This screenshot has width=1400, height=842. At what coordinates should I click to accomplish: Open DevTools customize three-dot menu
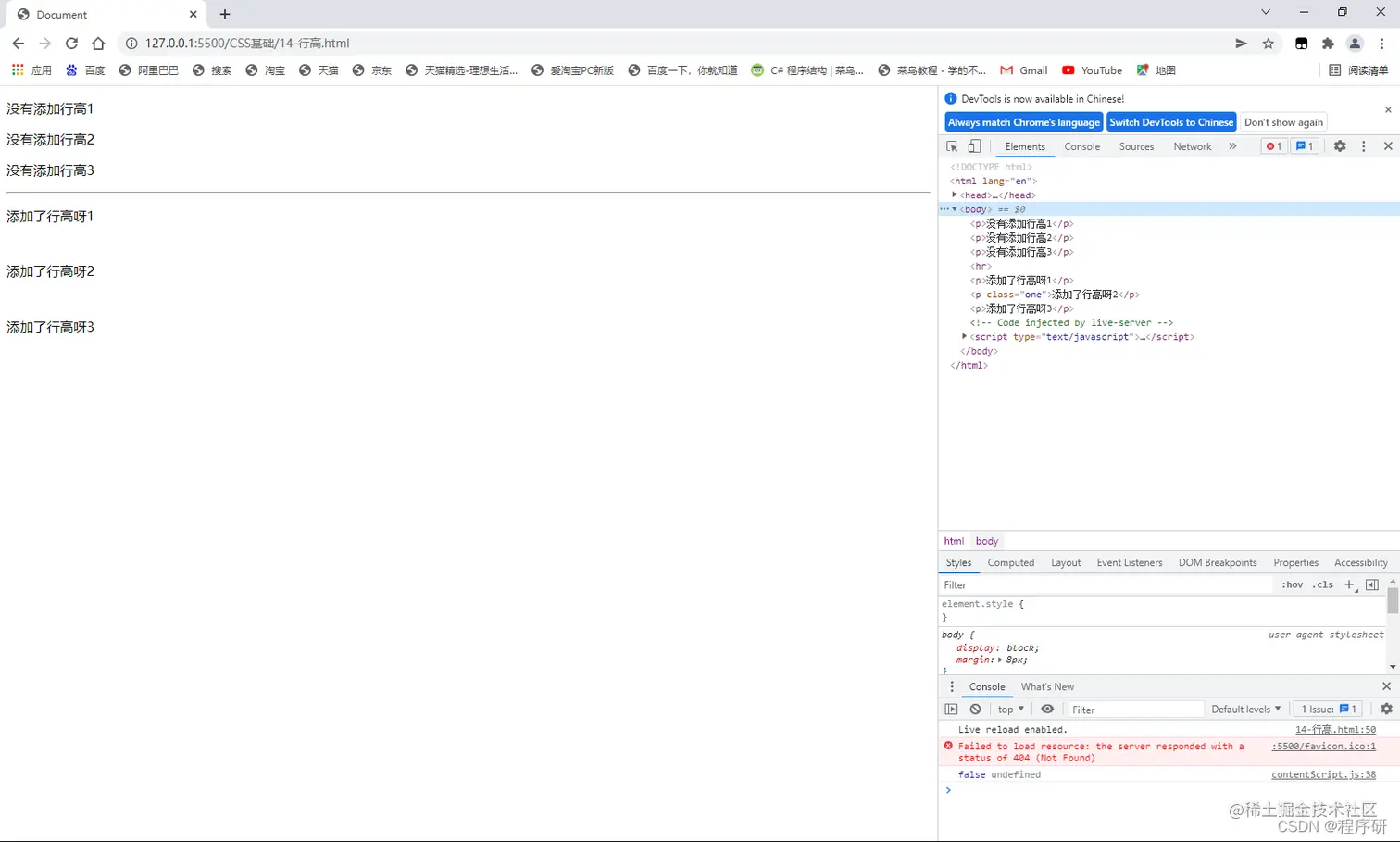click(x=1363, y=146)
